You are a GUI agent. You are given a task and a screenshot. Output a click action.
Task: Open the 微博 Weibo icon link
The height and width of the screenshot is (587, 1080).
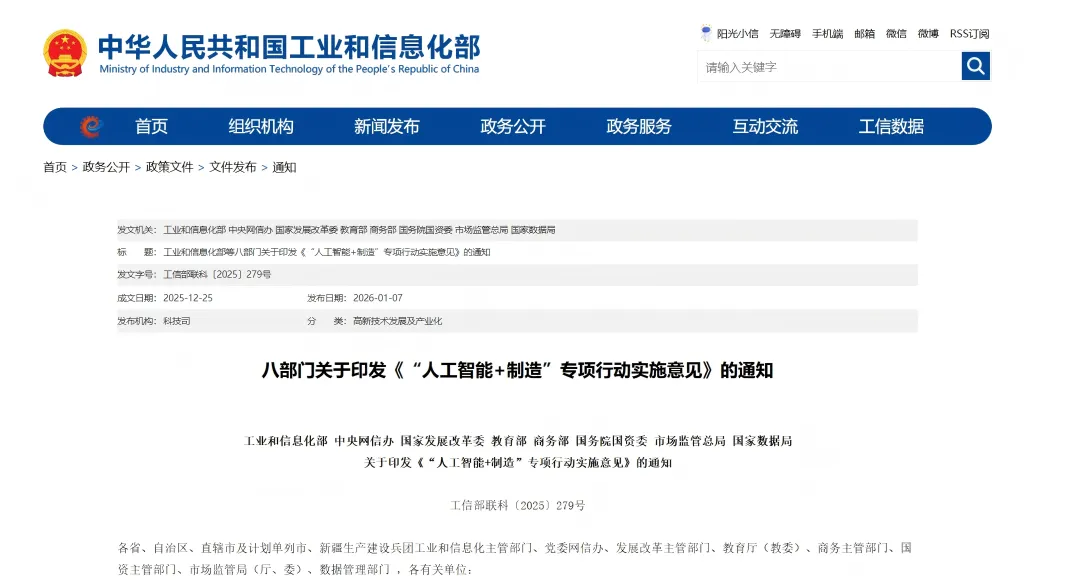[925, 32]
